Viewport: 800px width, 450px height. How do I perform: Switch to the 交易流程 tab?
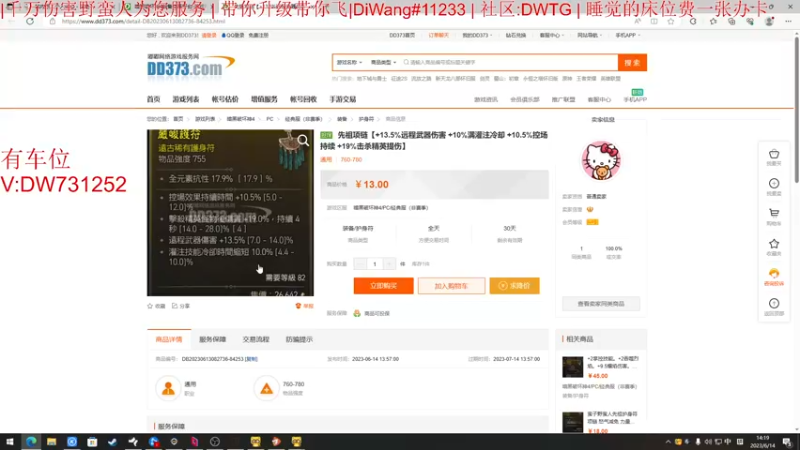(256, 339)
